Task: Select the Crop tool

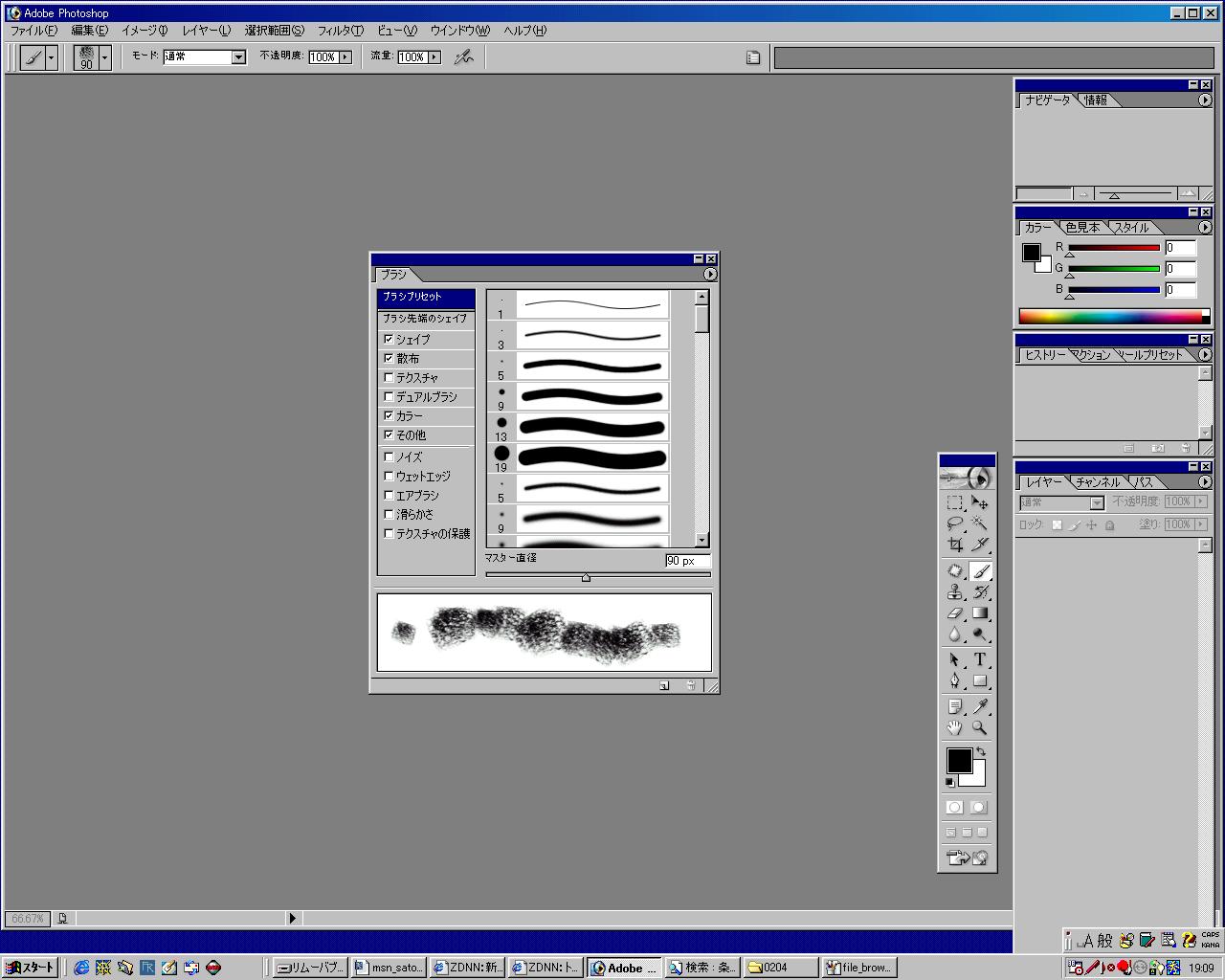Action: [x=955, y=545]
